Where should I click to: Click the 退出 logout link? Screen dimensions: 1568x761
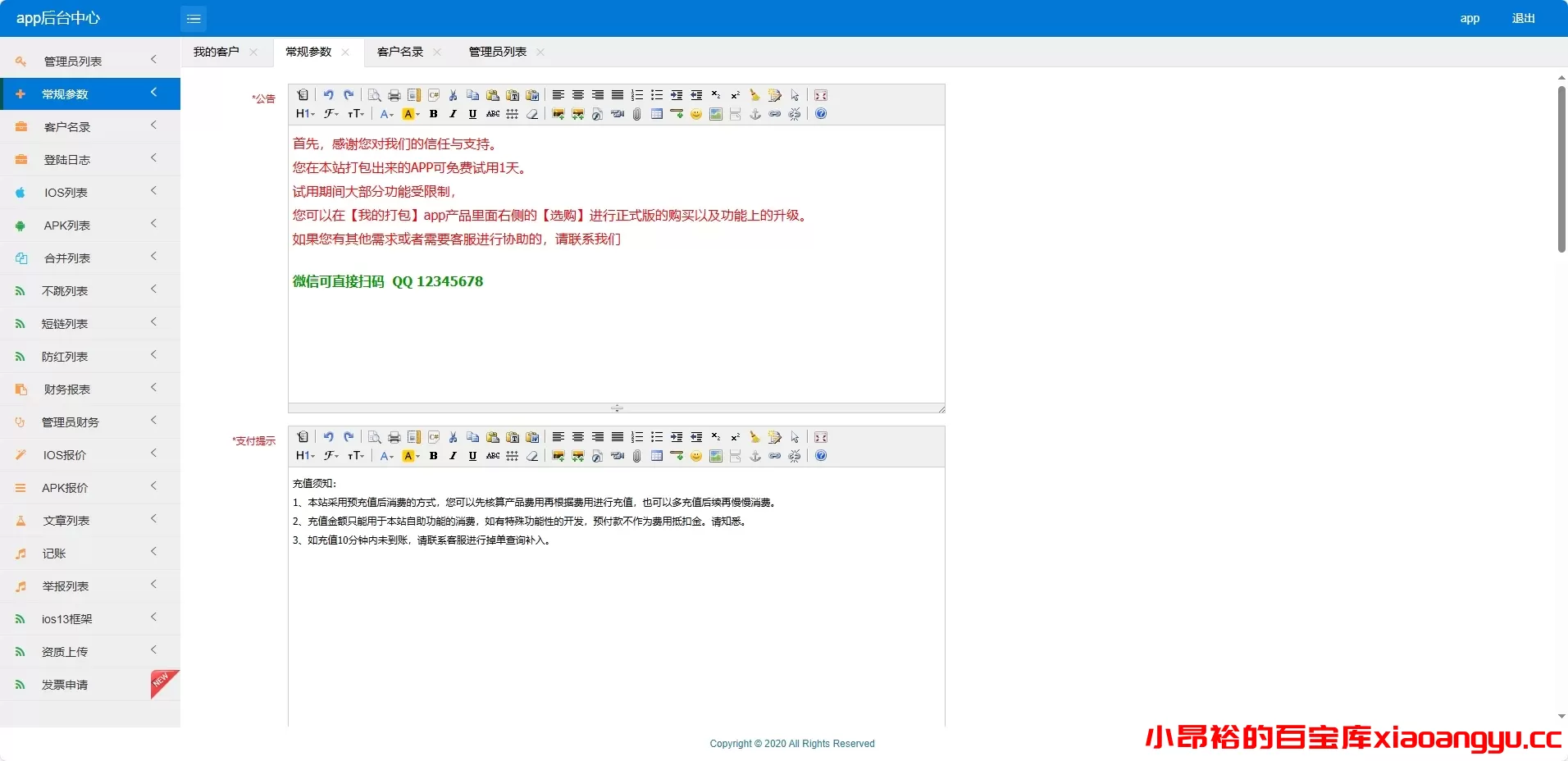pyautogui.click(x=1523, y=18)
